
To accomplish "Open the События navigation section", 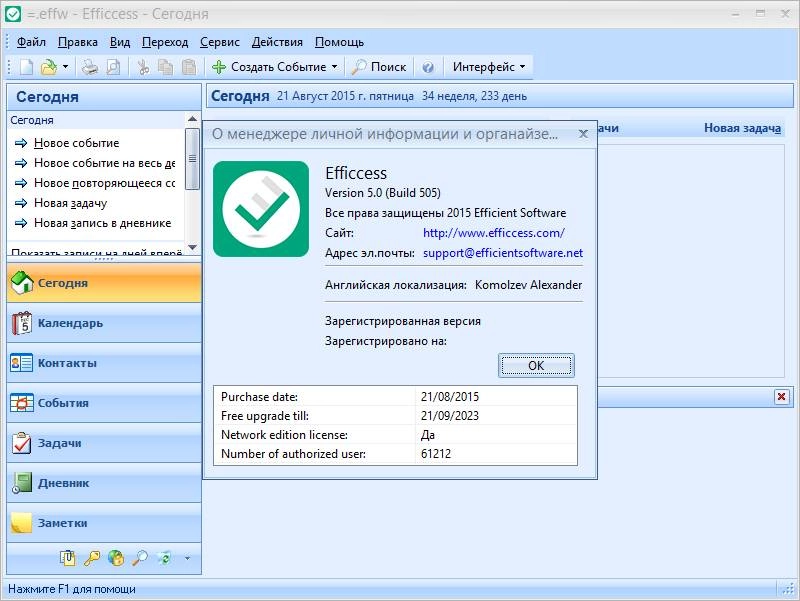I will point(104,403).
